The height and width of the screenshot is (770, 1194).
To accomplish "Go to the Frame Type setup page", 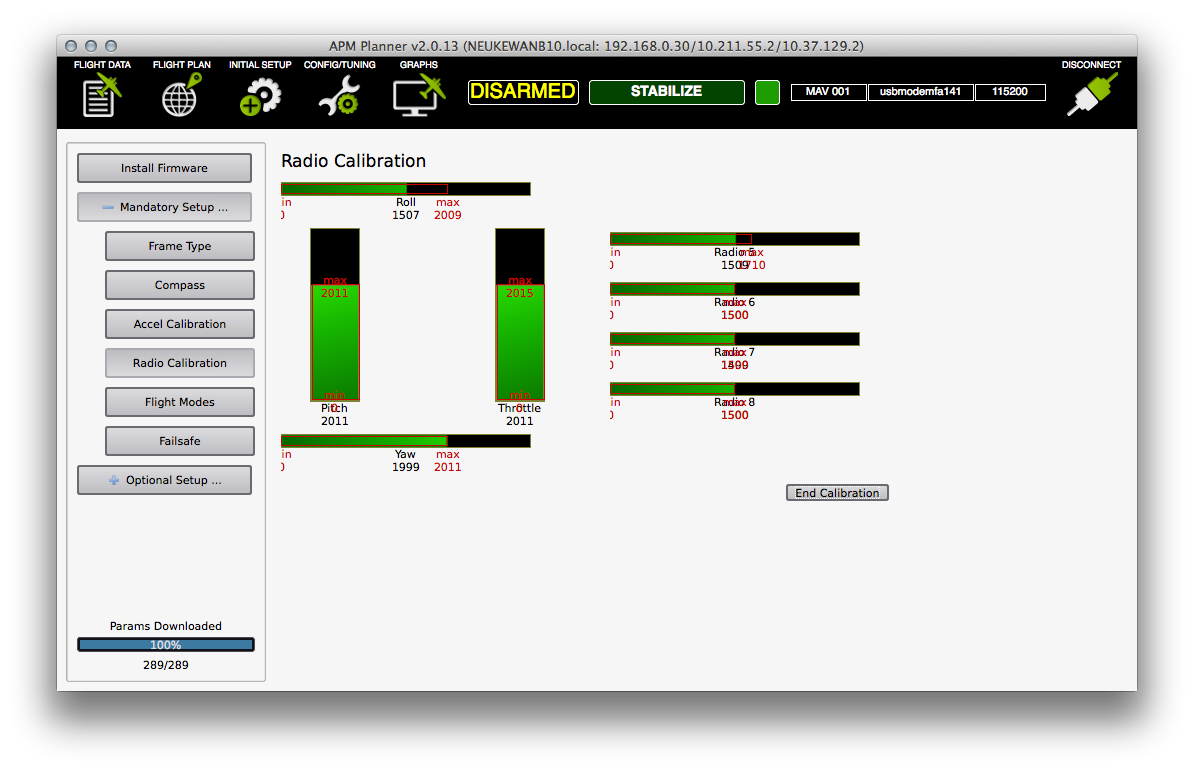I will tap(180, 246).
